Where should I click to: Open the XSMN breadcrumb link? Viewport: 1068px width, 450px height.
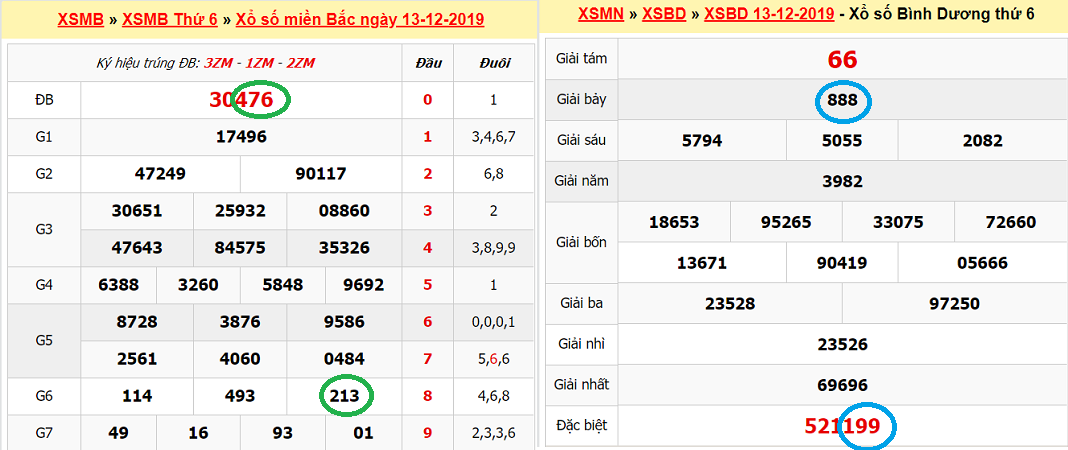point(601,14)
